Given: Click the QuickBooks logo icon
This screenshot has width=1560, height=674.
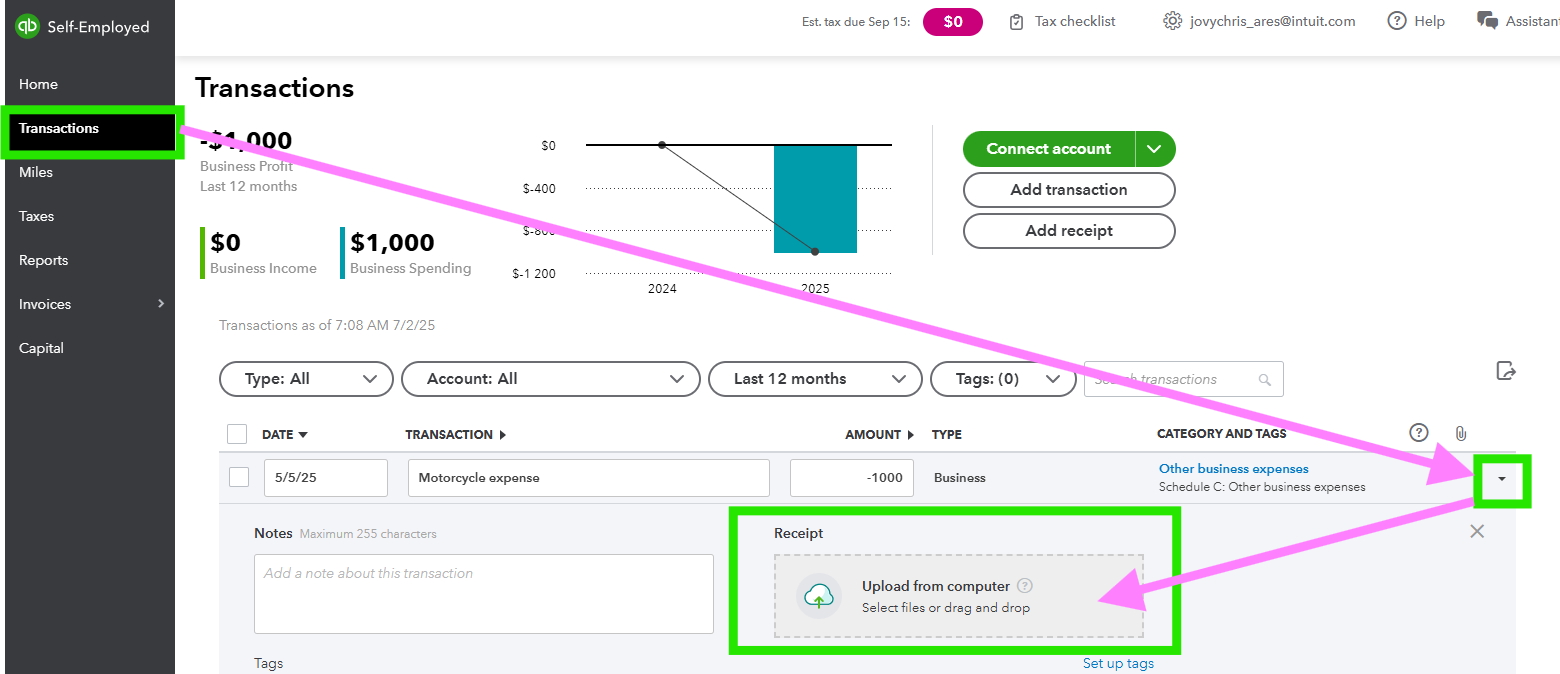Looking at the screenshot, I should point(27,27).
